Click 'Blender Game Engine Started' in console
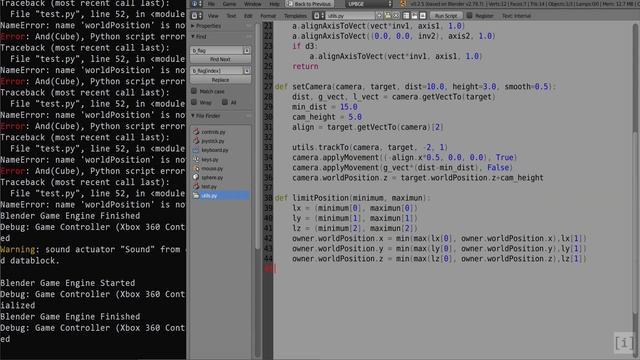Screen dimensions: 640x360 click(x=67, y=283)
